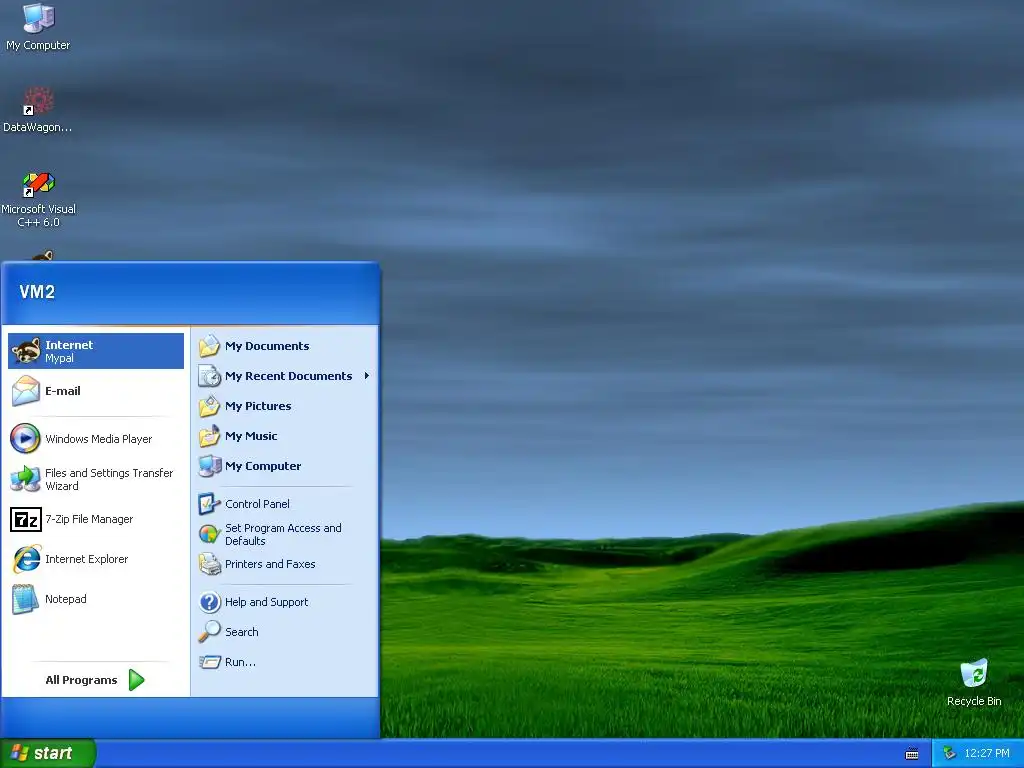The height and width of the screenshot is (768, 1024).
Task: Click the system tray network icon
Action: click(949, 754)
